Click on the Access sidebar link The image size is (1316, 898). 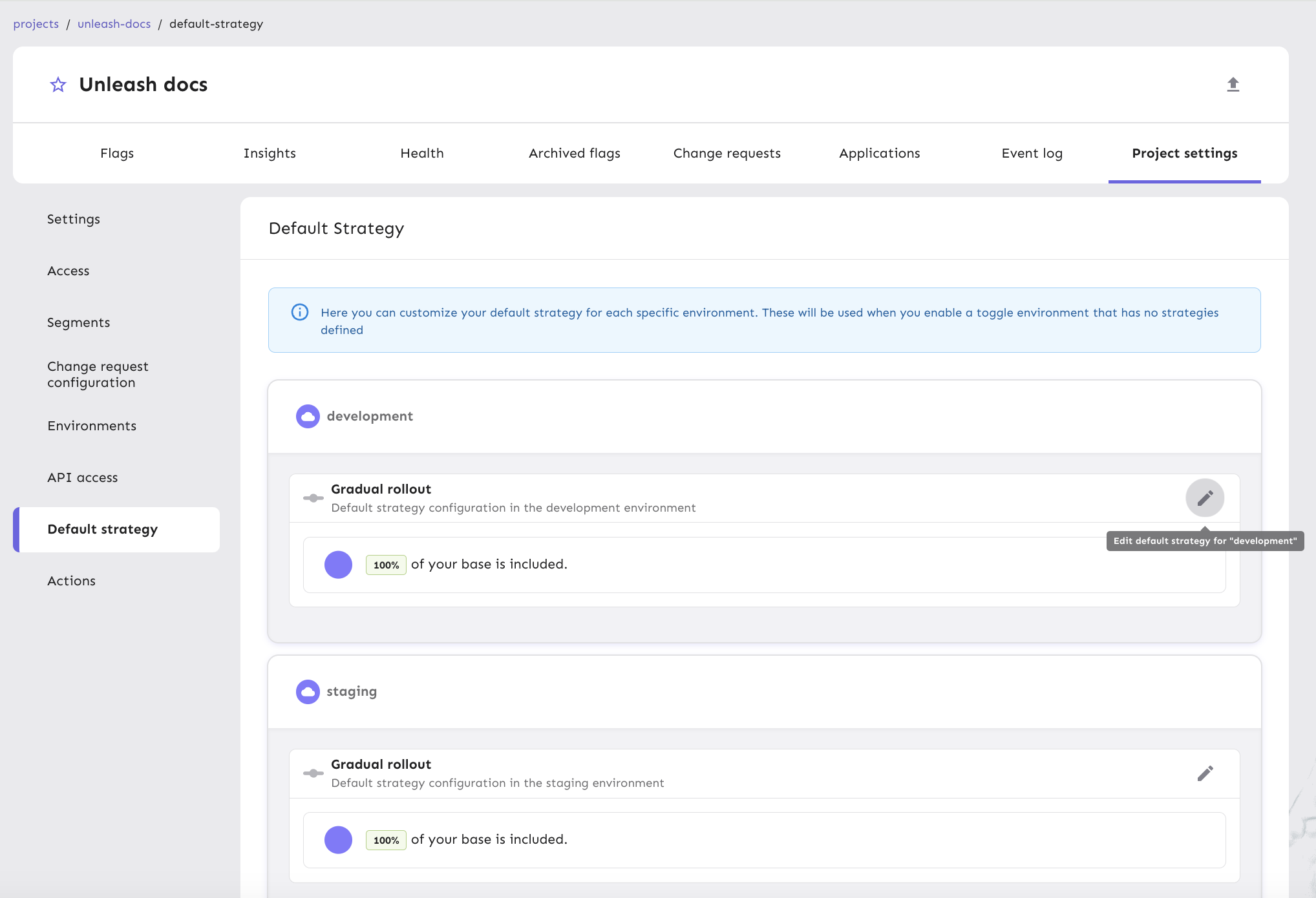tap(68, 270)
